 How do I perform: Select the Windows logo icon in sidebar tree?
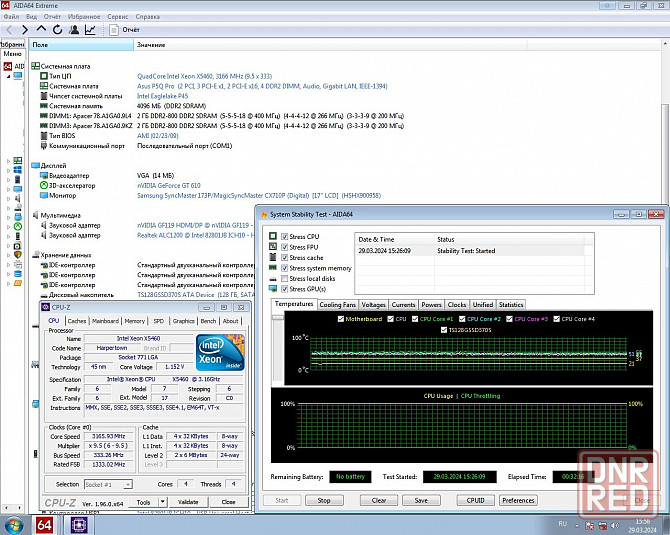[x=18, y=170]
